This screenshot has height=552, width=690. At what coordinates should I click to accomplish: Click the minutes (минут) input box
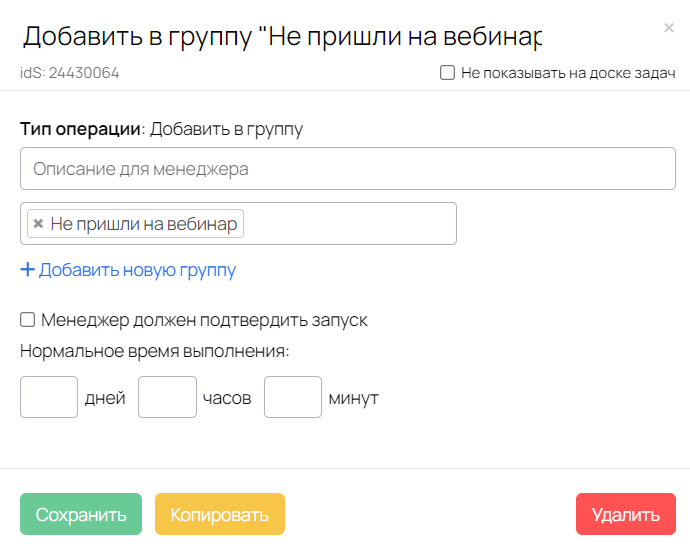pos(292,397)
